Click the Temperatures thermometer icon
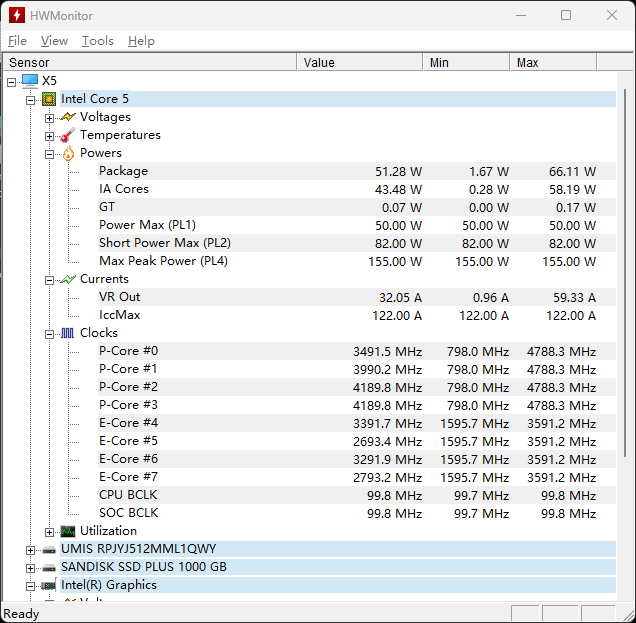 click(x=67, y=135)
